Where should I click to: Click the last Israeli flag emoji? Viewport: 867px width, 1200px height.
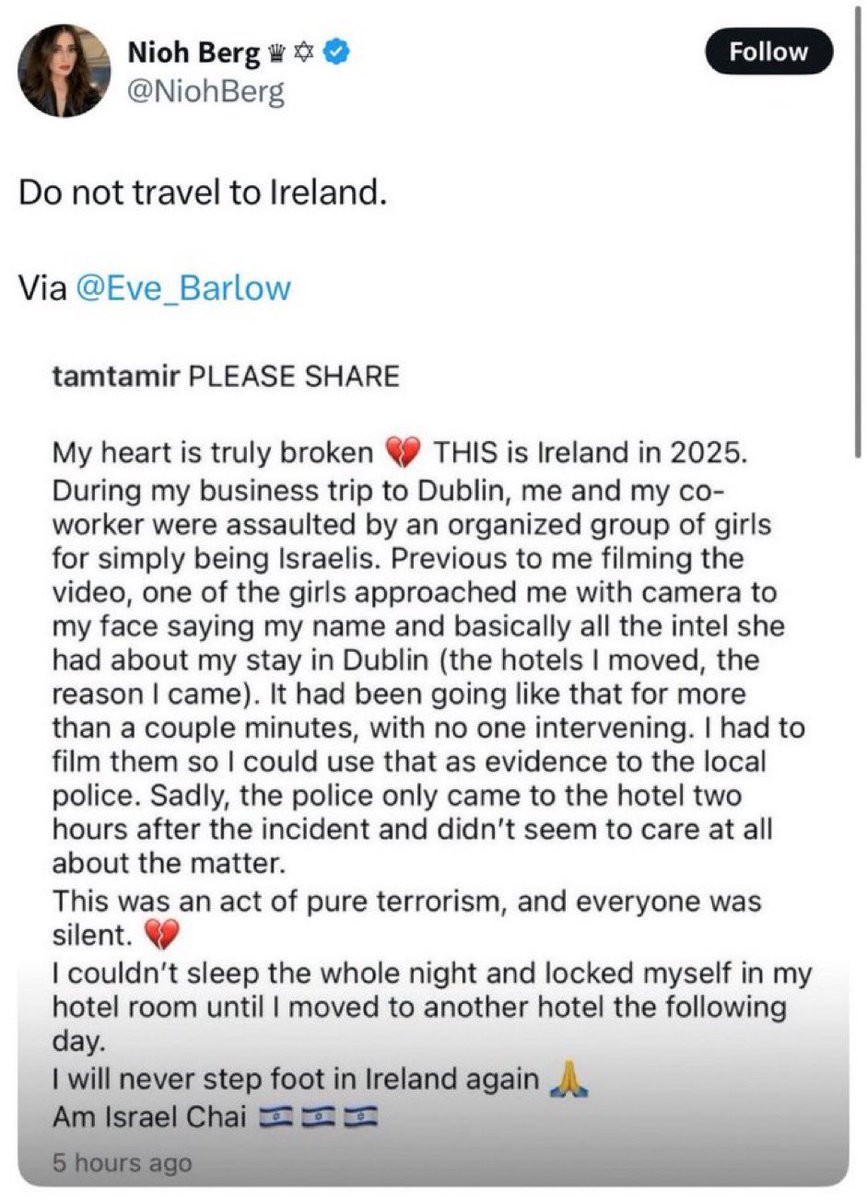point(361,1116)
